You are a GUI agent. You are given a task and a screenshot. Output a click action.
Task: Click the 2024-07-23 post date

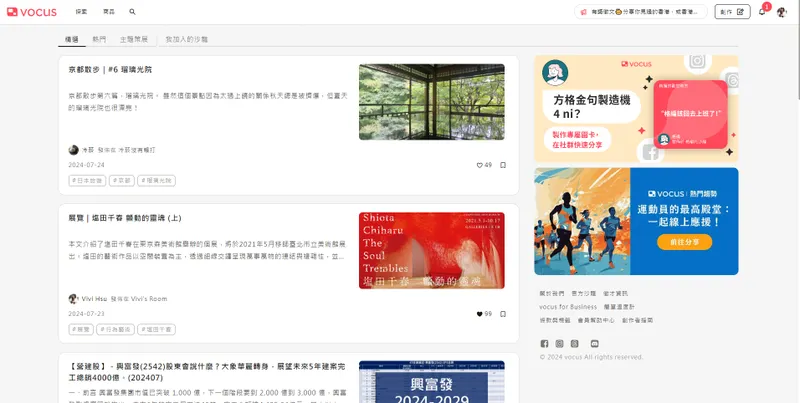point(86,314)
